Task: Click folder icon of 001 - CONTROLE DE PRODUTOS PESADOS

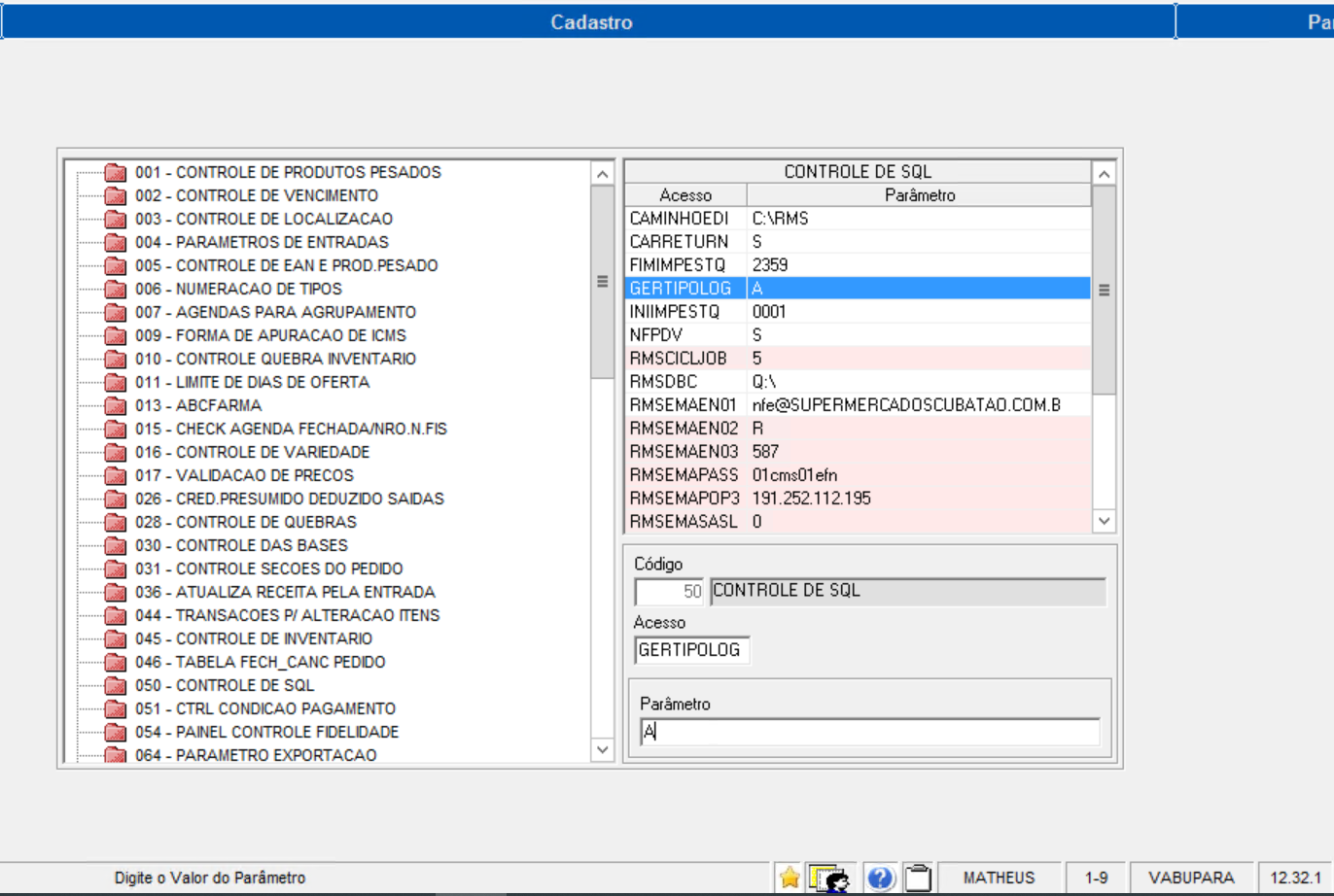Action: click(x=116, y=173)
